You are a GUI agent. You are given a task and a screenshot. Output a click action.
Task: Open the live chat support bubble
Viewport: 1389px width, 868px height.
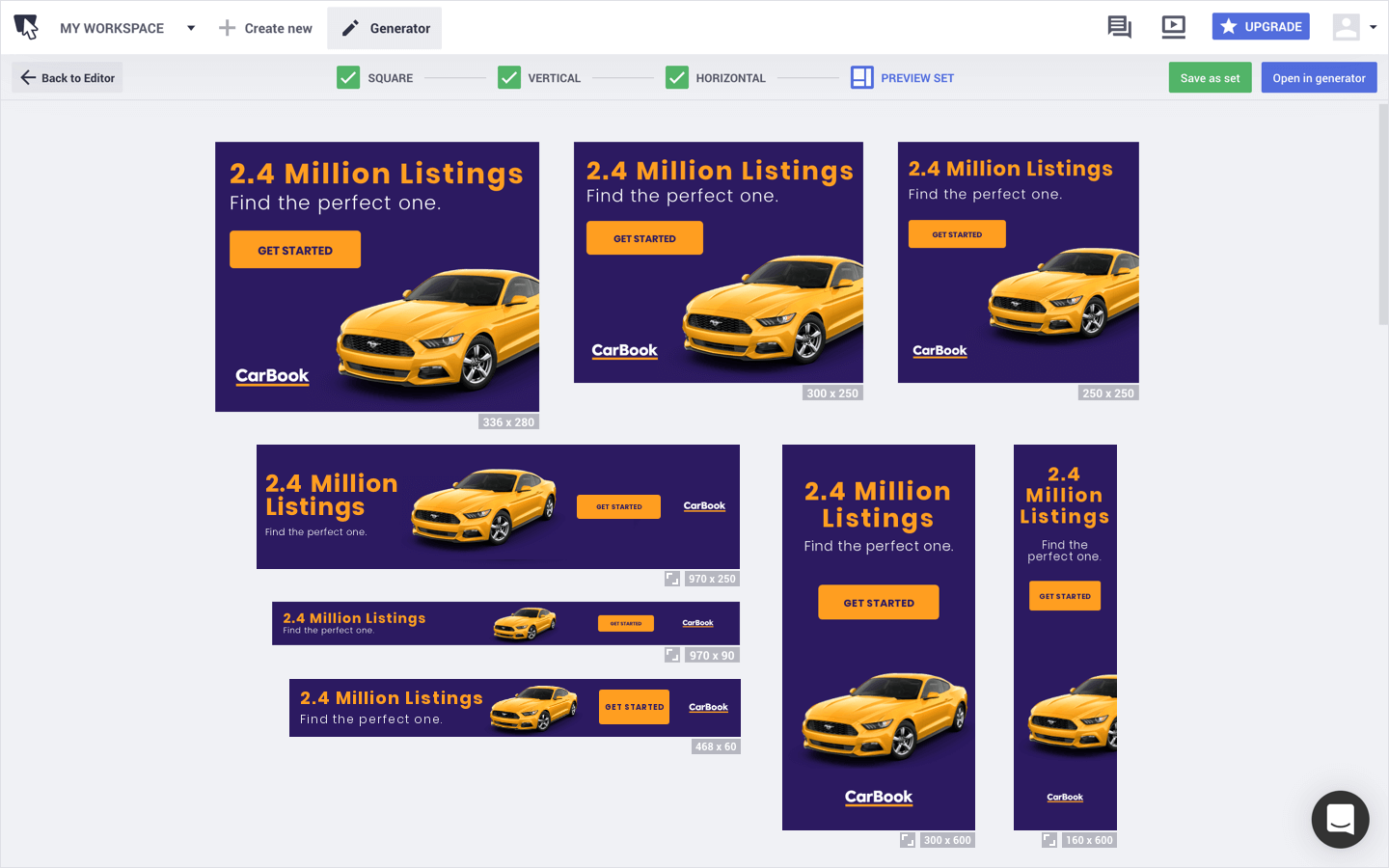point(1340,820)
